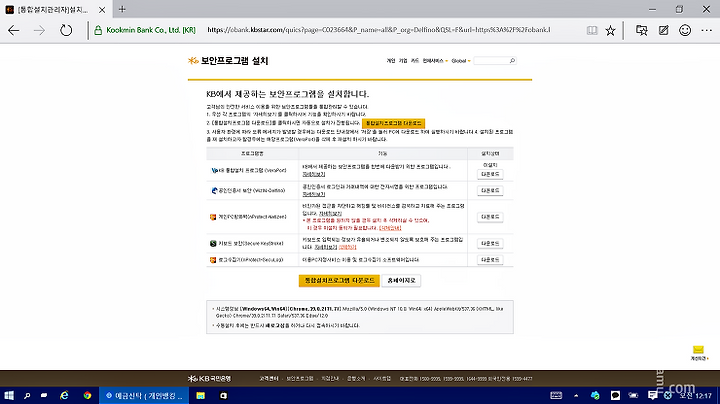Open the footer 은행소개 link
The height and width of the screenshot is (404, 720).
point(356,379)
